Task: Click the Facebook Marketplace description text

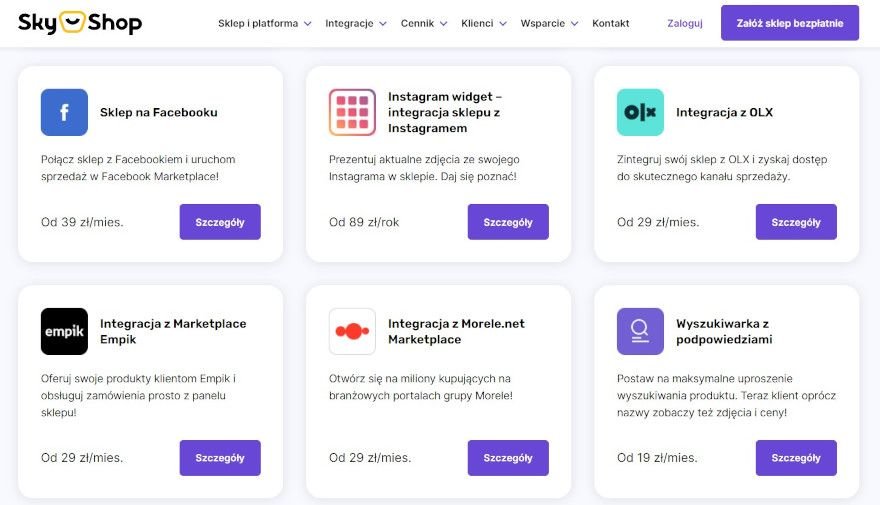Action: pos(138,168)
